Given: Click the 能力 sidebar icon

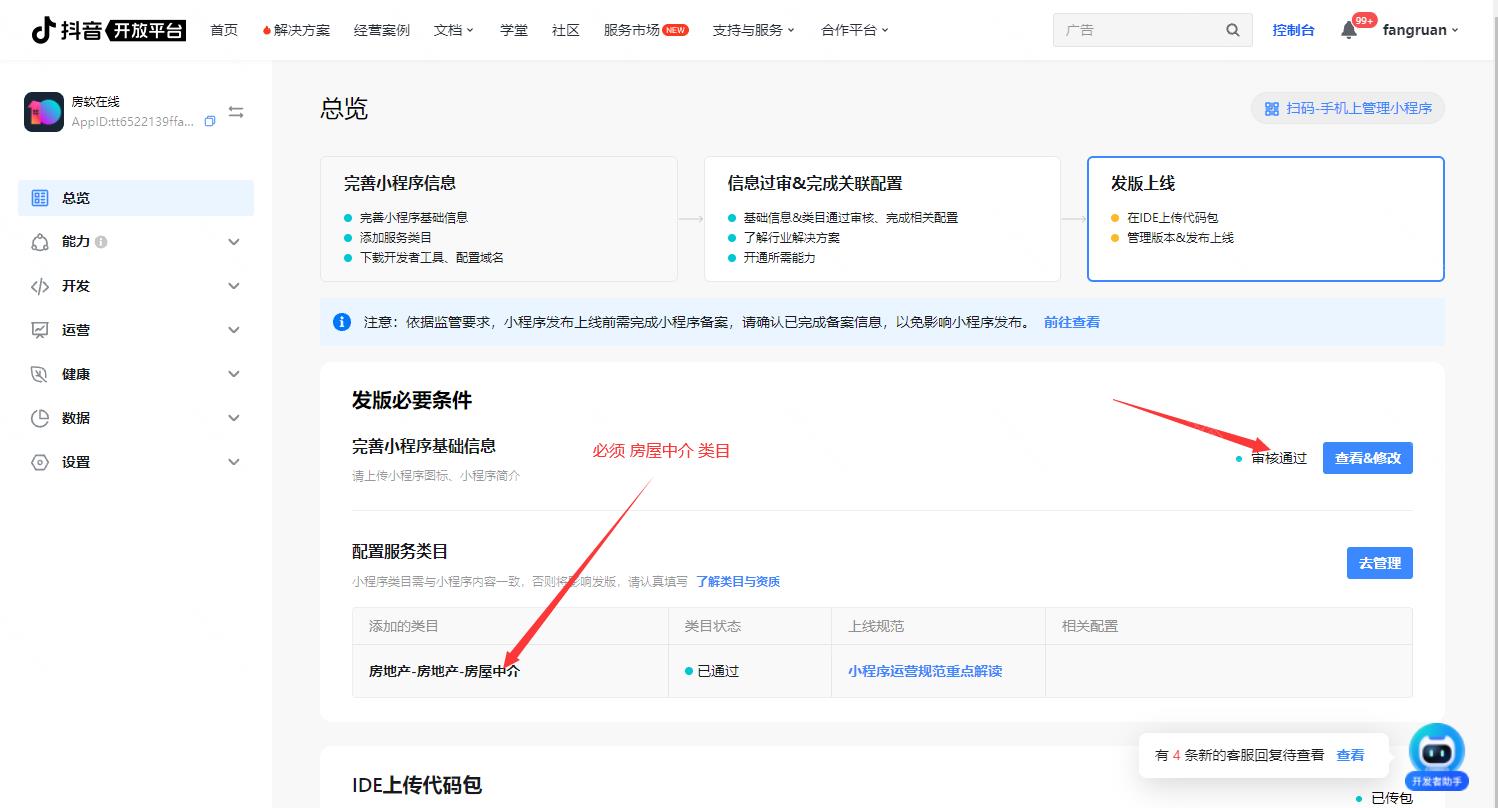Looking at the screenshot, I should (x=40, y=242).
